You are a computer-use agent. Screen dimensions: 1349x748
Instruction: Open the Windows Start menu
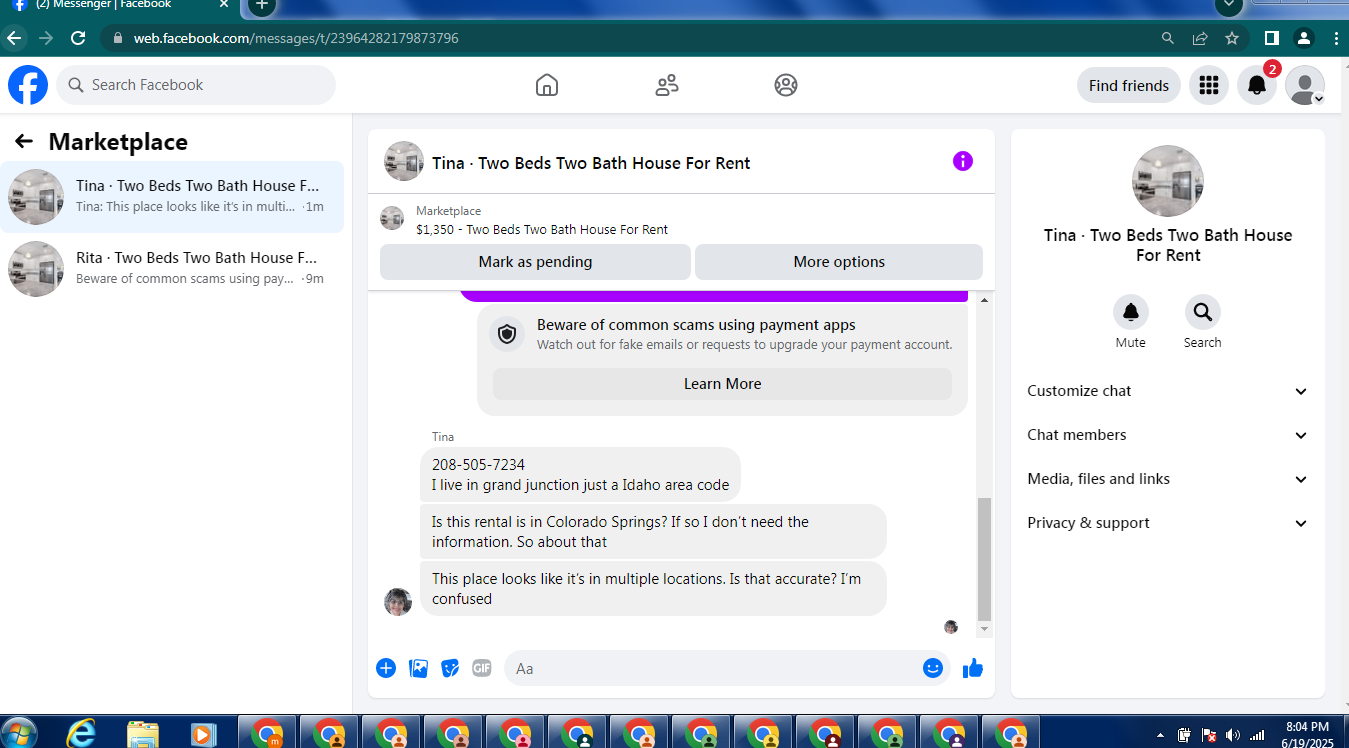19,733
